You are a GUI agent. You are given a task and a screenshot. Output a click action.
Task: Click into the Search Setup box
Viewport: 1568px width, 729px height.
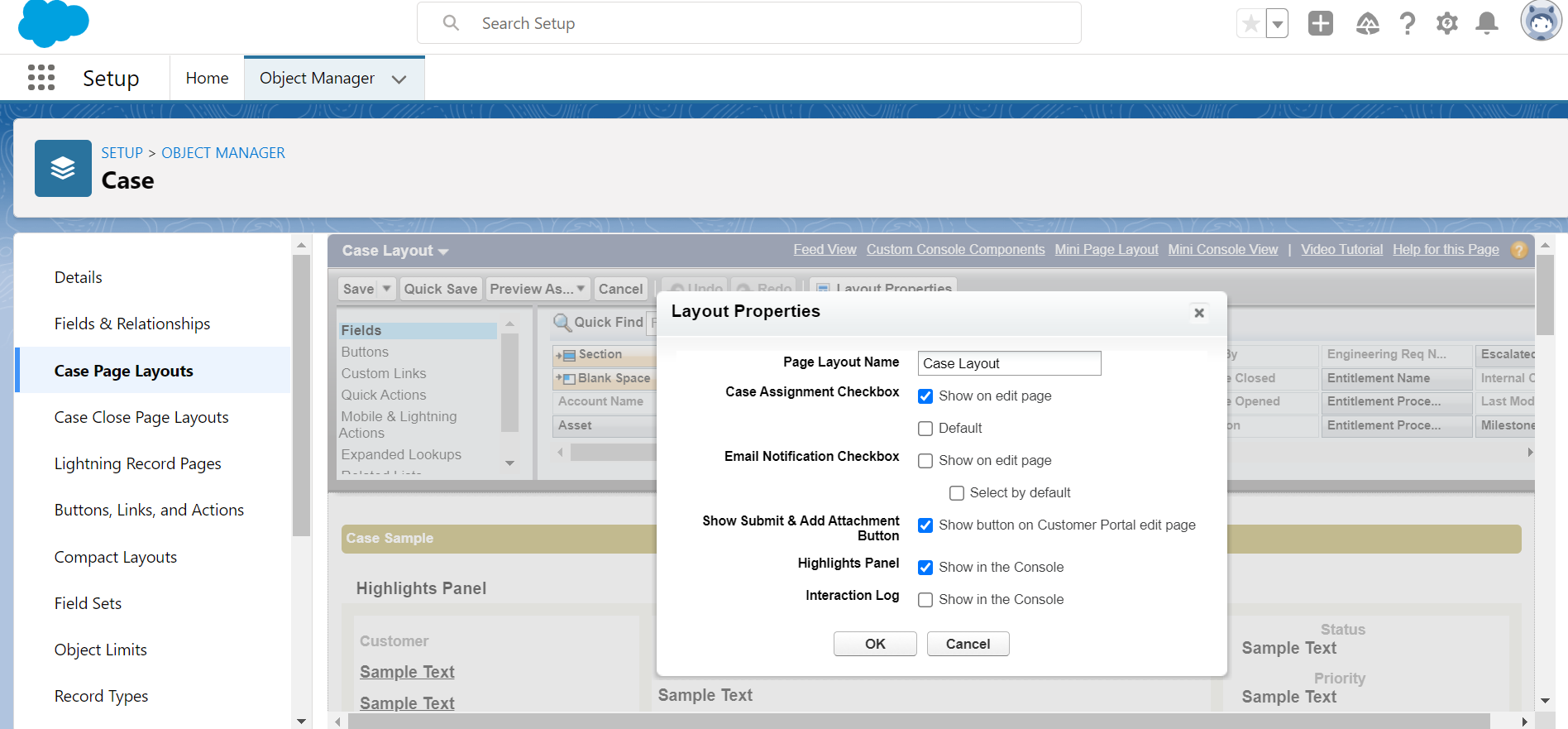tap(749, 23)
